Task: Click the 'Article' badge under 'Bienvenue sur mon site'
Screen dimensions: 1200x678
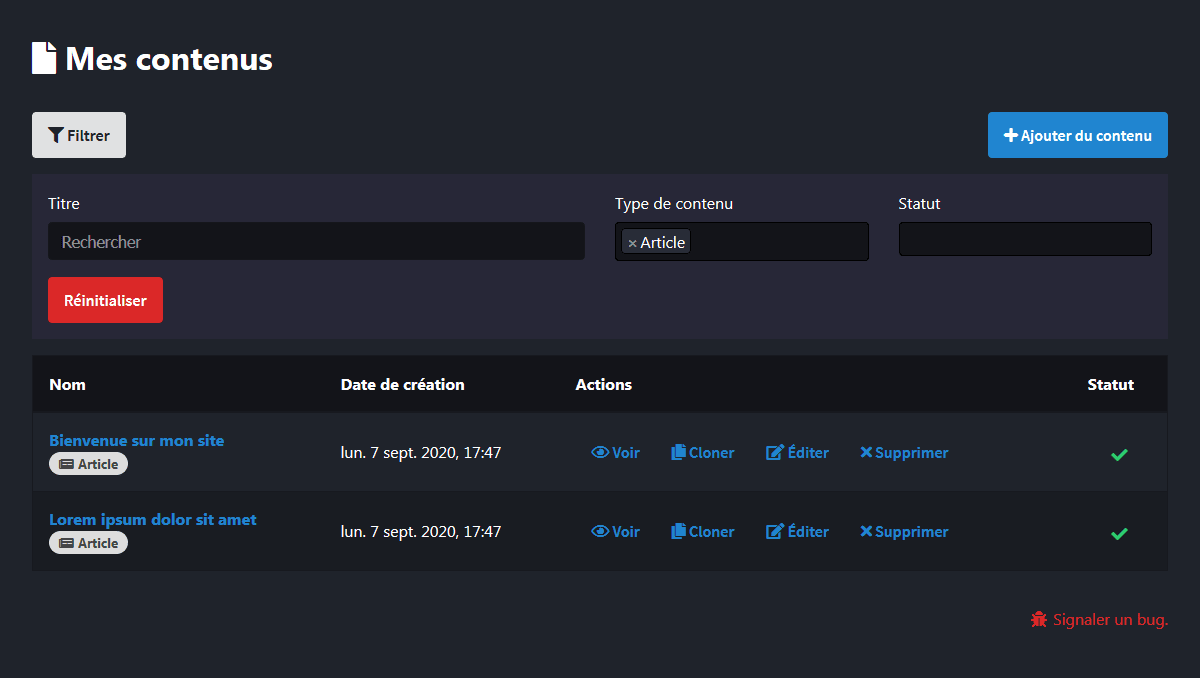Action: click(x=88, y=463)
